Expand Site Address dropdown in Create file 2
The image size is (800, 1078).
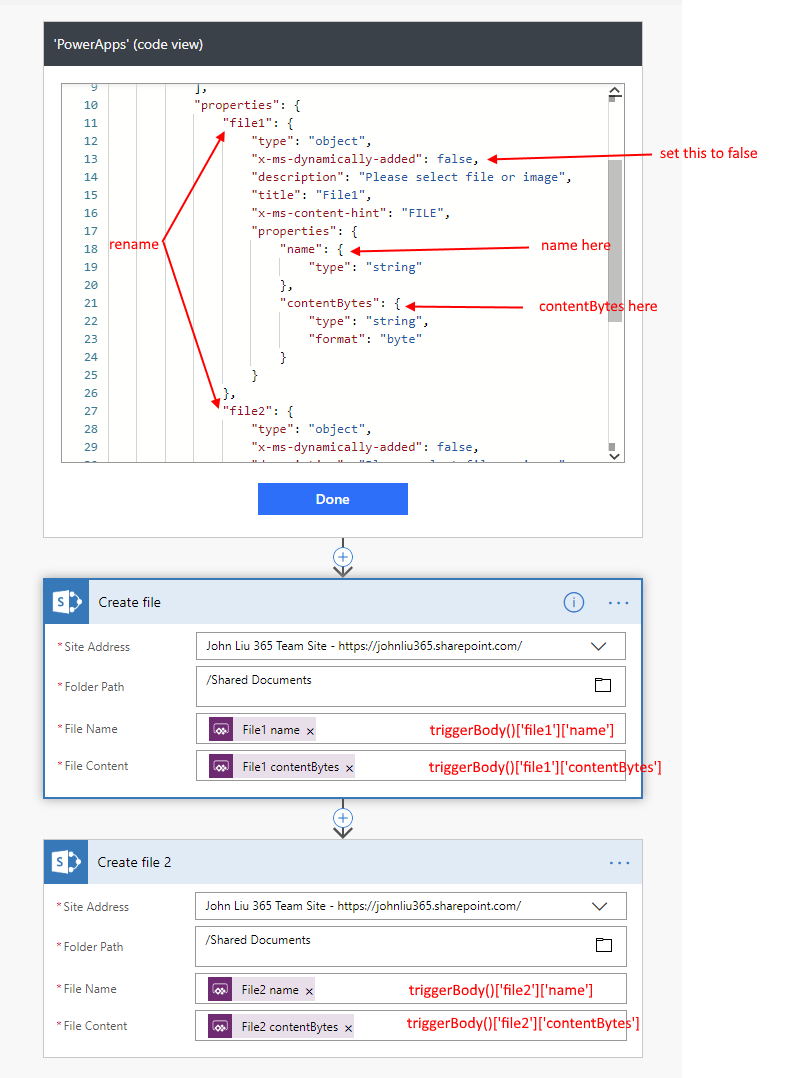tap(600, 906)
